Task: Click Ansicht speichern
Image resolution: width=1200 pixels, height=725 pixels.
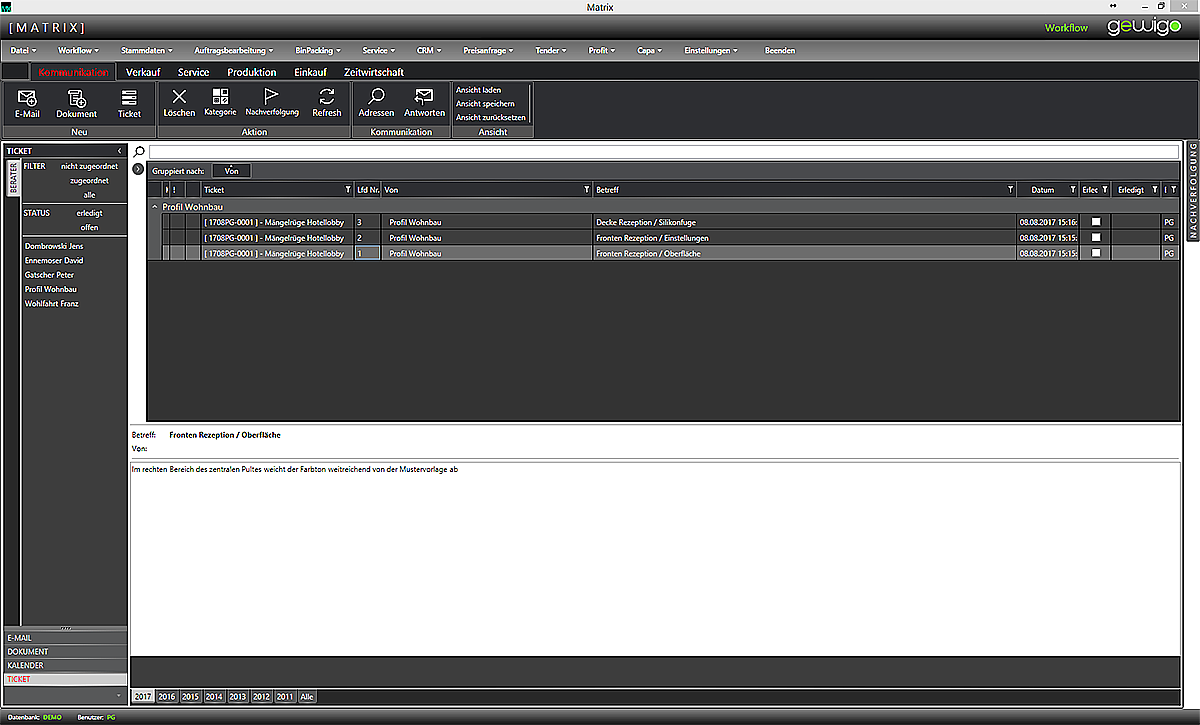Action: click(x=485, y=104)
